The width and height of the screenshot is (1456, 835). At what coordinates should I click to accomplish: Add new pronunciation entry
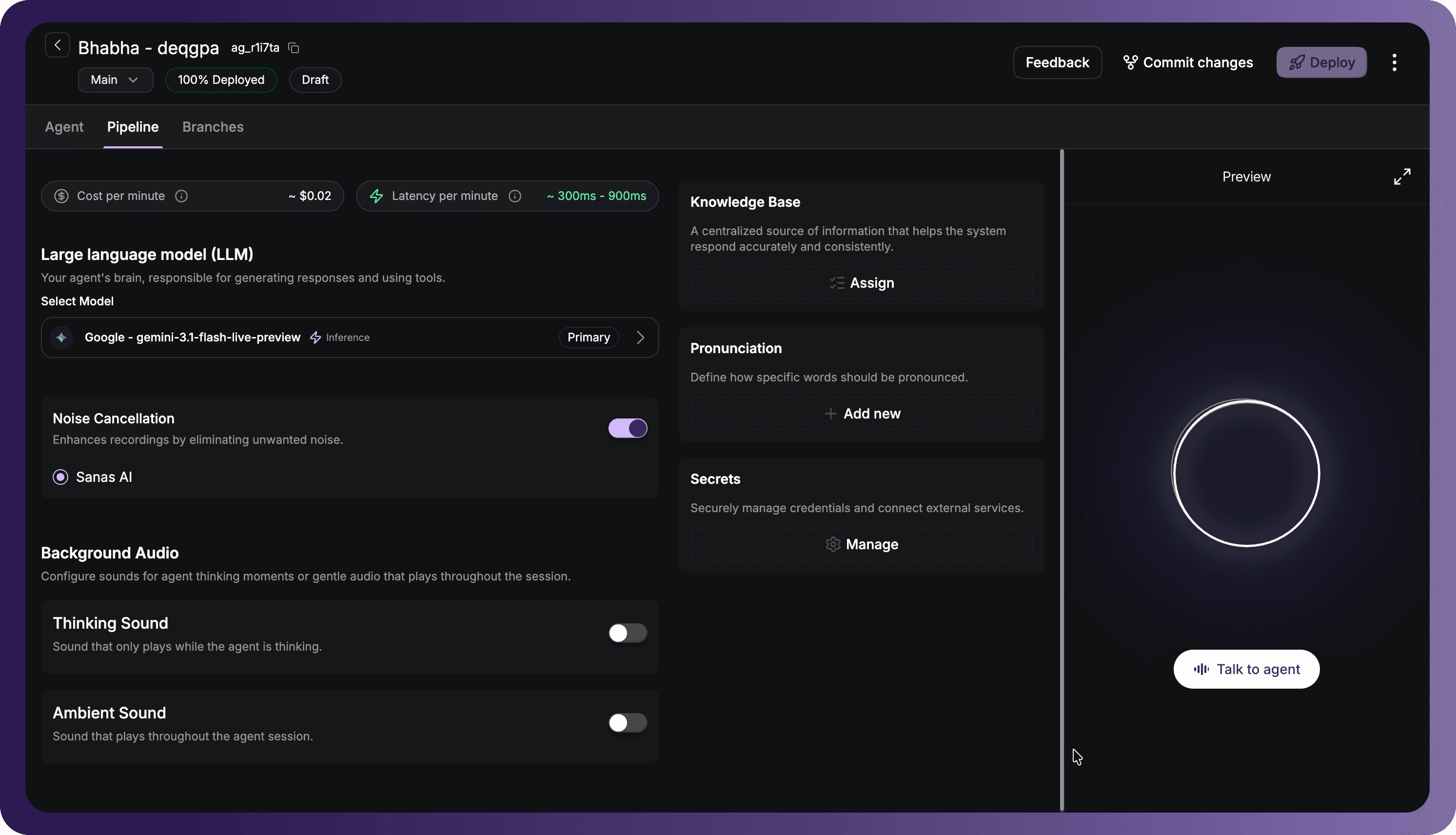[861, 414]
